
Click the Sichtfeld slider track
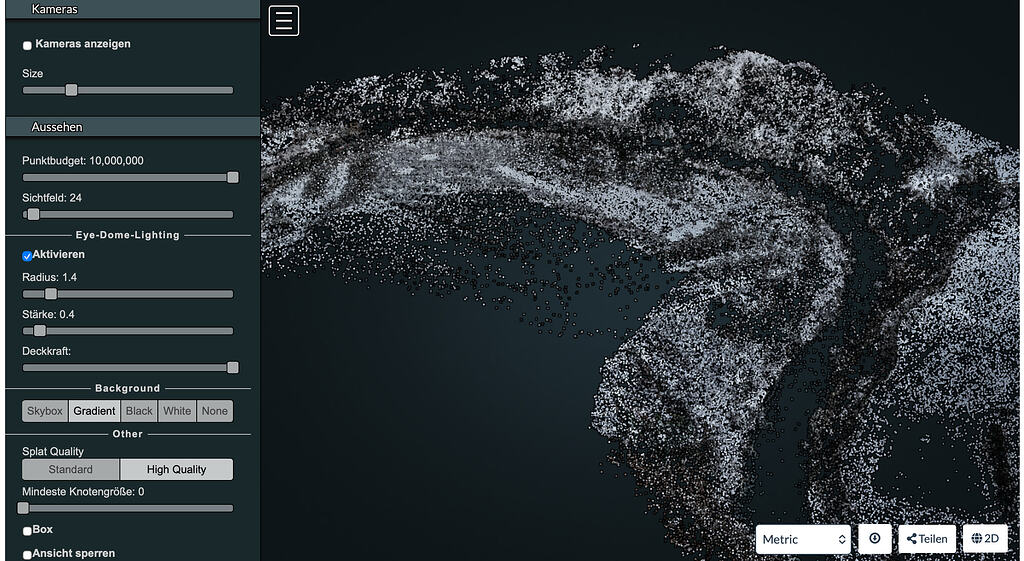pyautogui.click(x=128, y=214)
